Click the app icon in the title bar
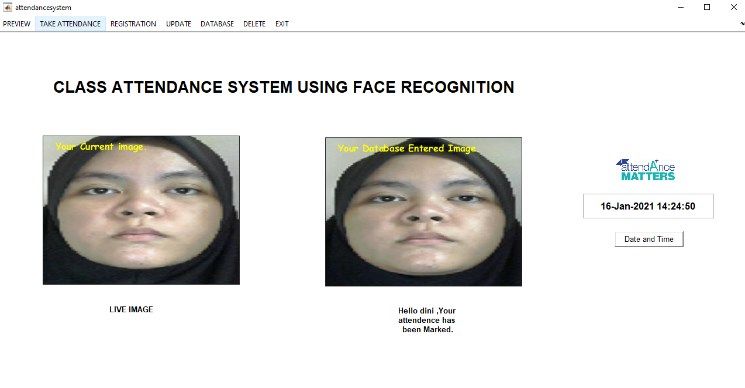The width and height of the screenshot is (745, 388). 8,7
